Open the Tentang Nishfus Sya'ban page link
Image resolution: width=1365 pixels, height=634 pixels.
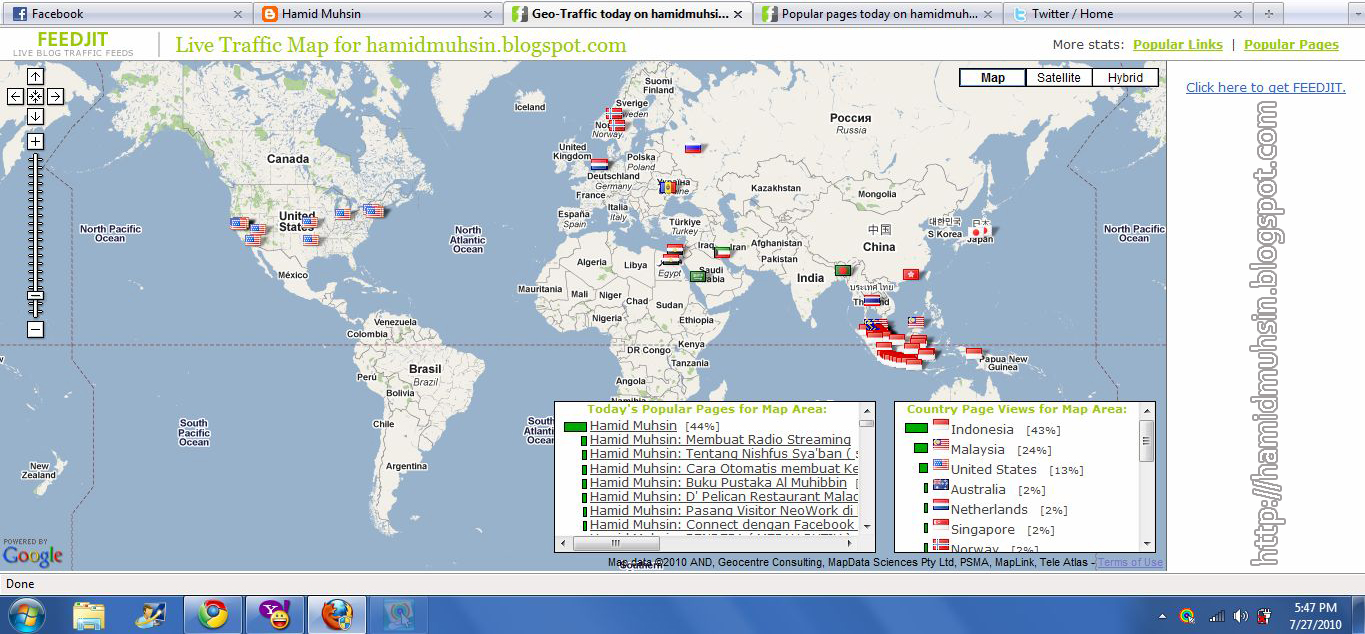[x=724, y=454]
